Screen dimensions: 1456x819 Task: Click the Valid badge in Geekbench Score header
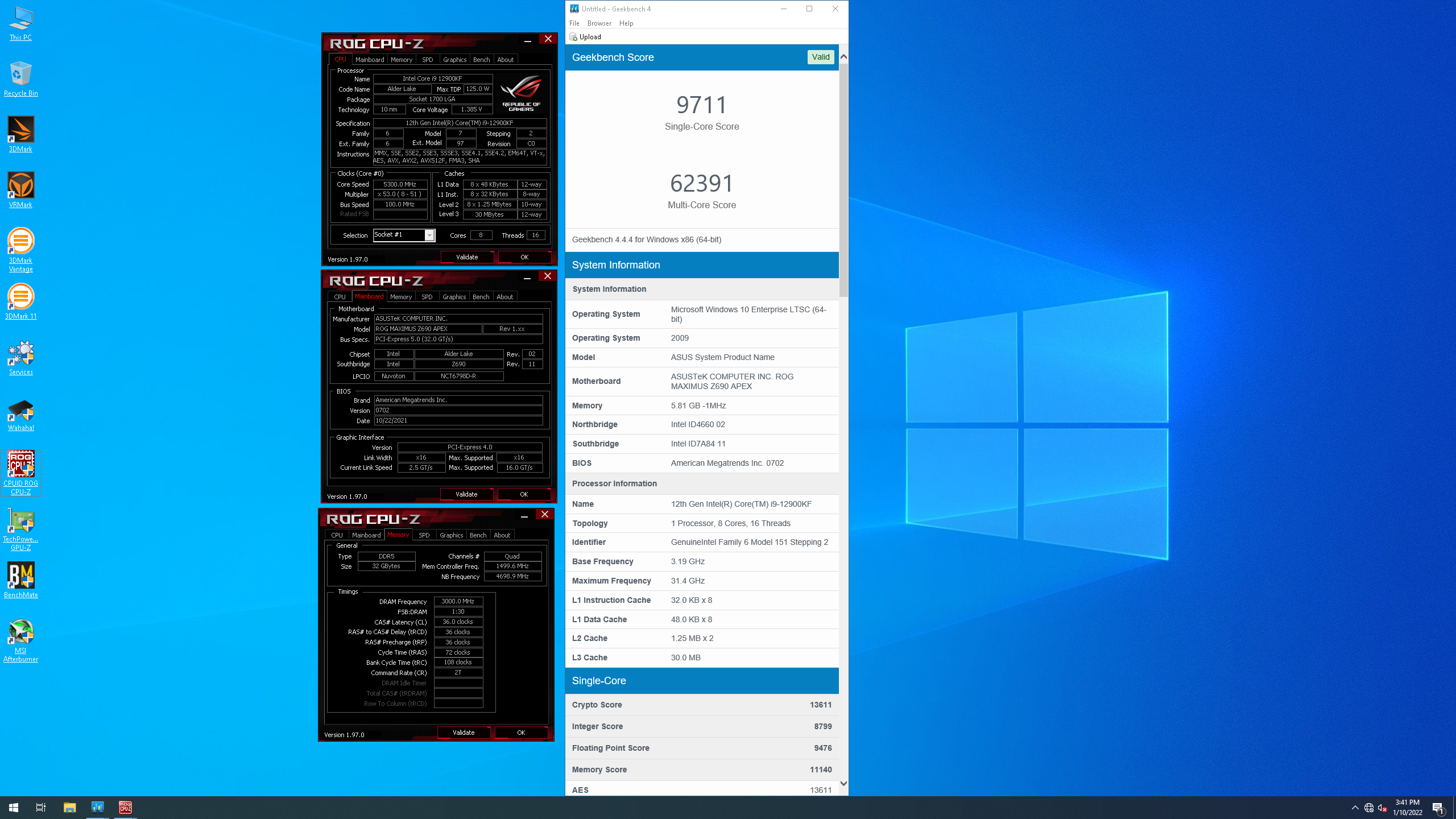(x=821, y=57)
